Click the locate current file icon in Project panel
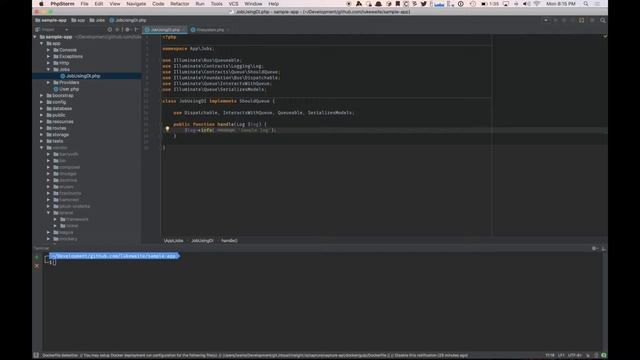 click(109, 29)
